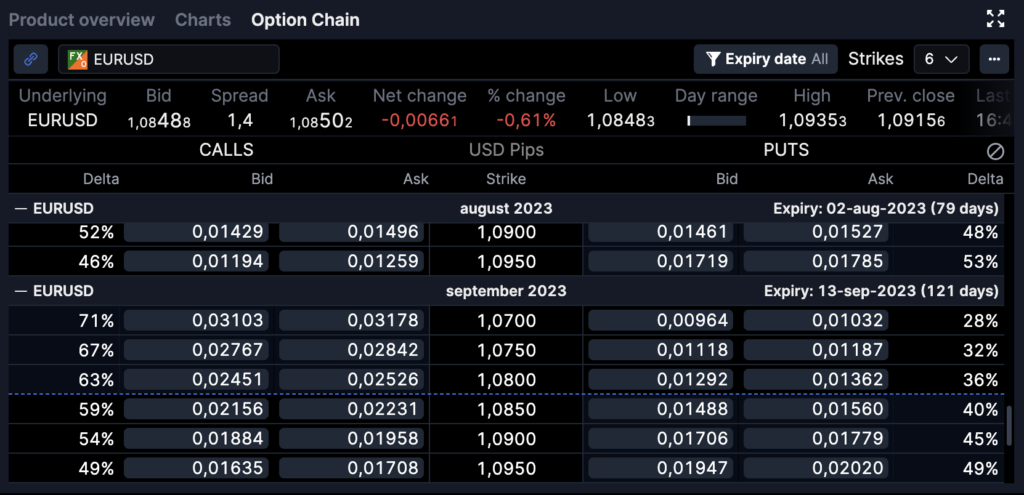1024x495 pixels.
Task: Click put bid 0,01488 at strike 1,0850
Action: (661, 409)
